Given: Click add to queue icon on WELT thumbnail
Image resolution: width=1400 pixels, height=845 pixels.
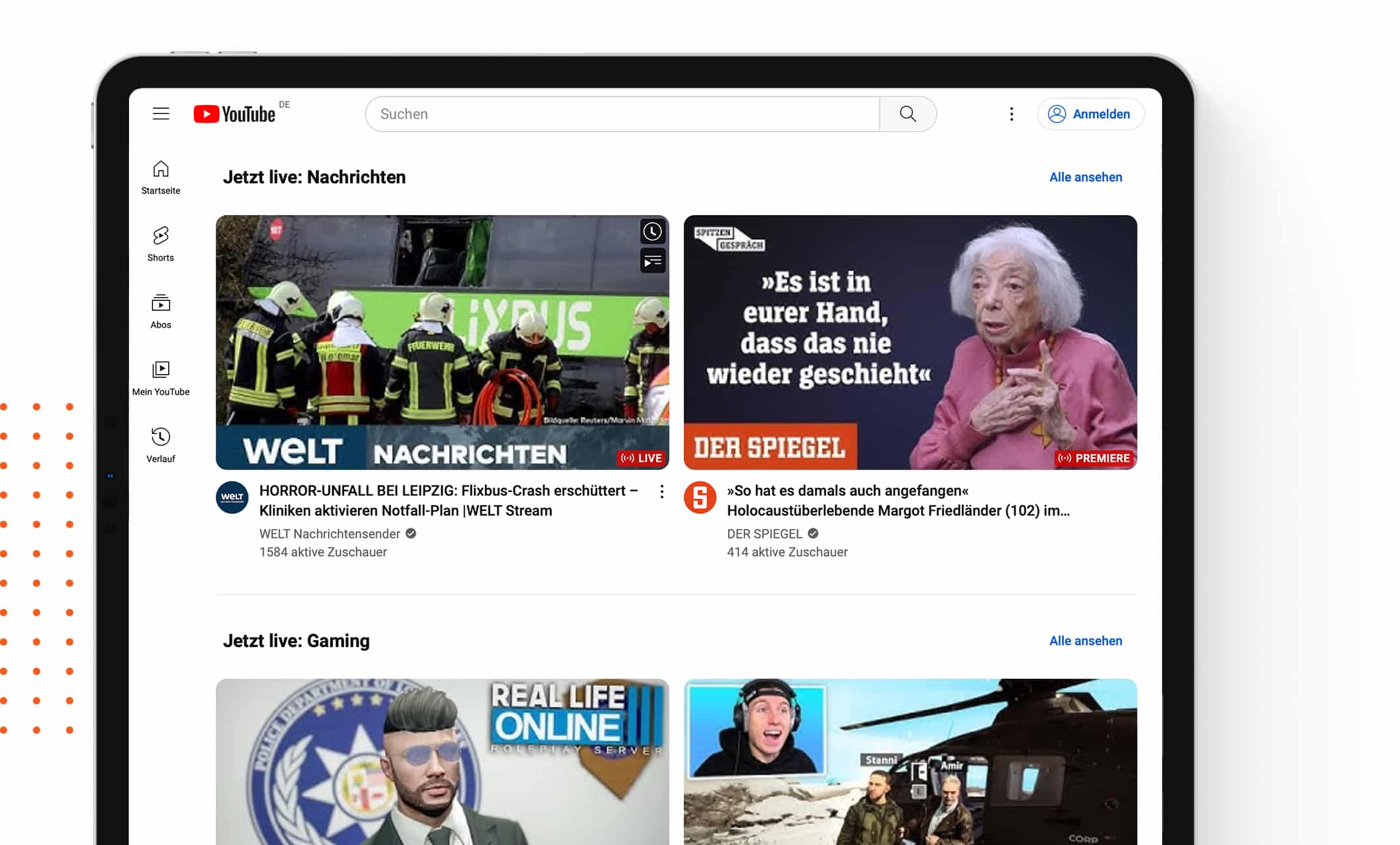Looking at the screenshot, I should pos(652,261).
